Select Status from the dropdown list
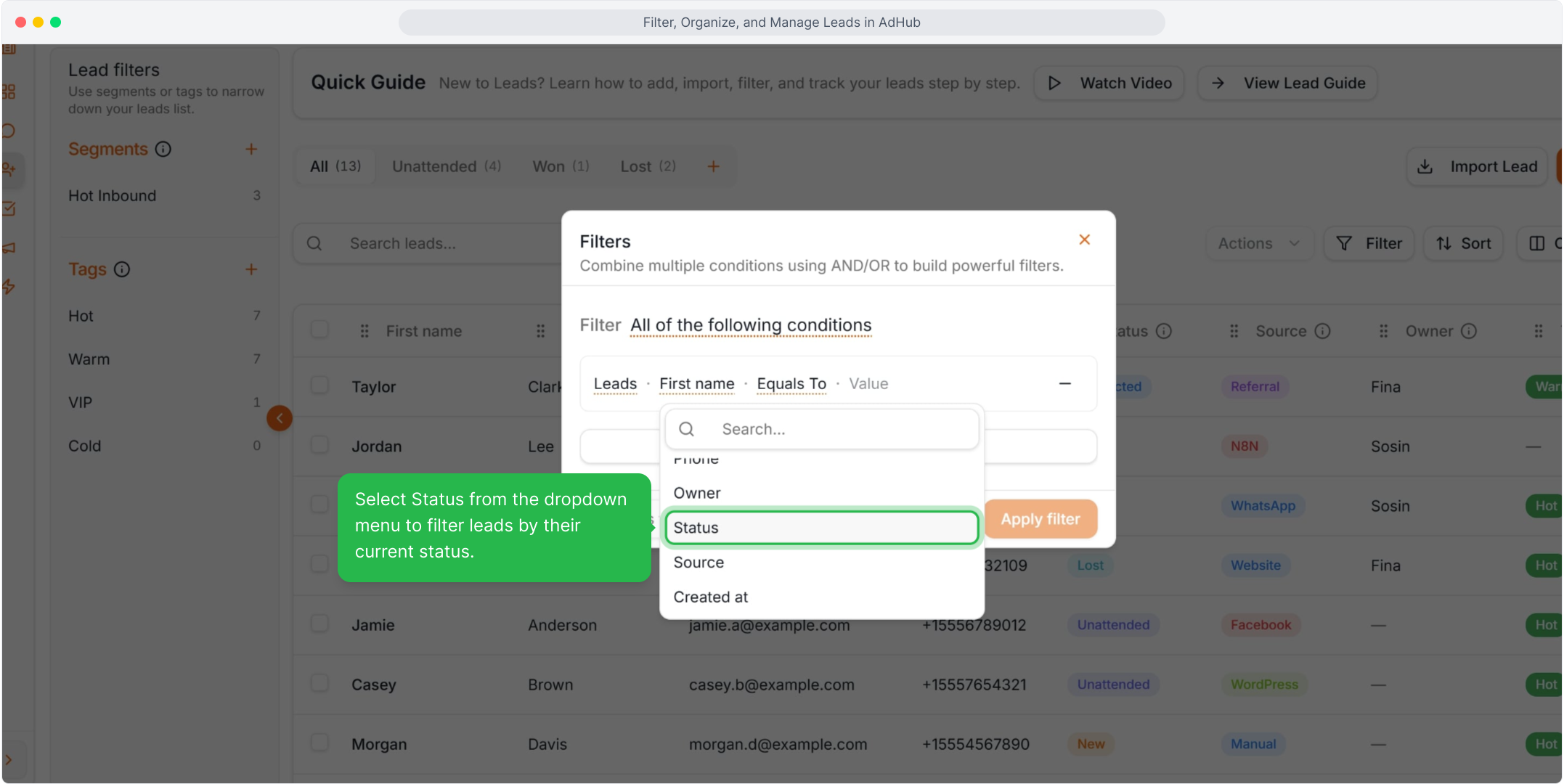Viewport: 1564px width, 784px height. point(822,528)
